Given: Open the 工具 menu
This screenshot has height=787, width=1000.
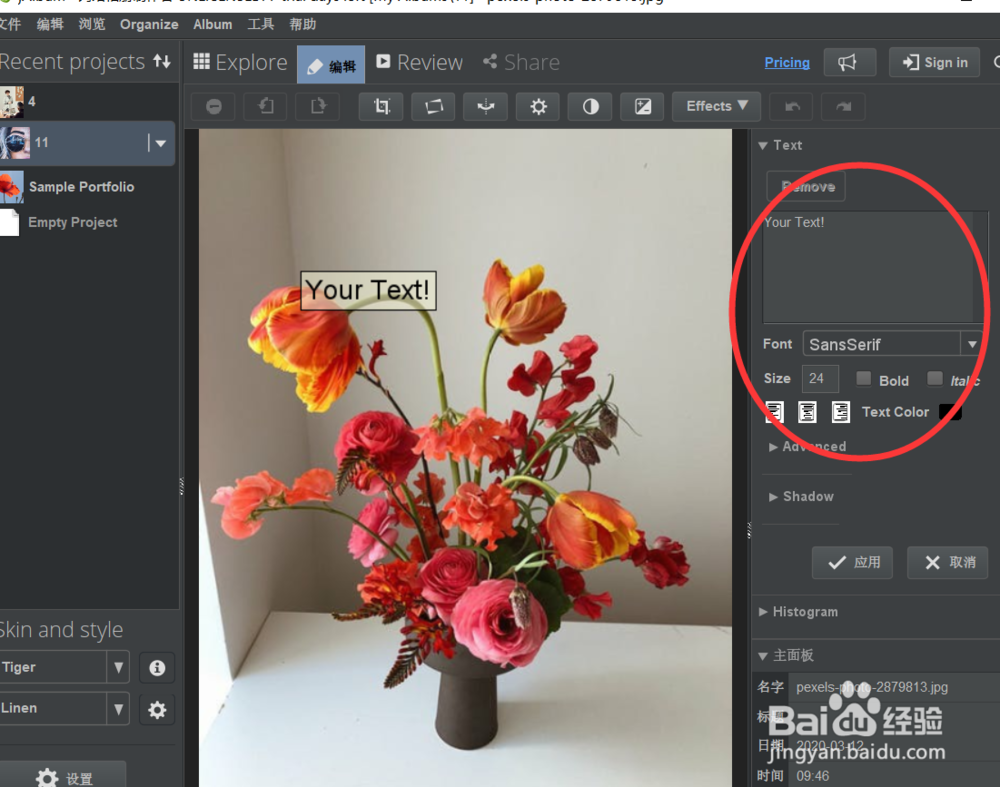Looking at the screenshot, I should 261,24.
